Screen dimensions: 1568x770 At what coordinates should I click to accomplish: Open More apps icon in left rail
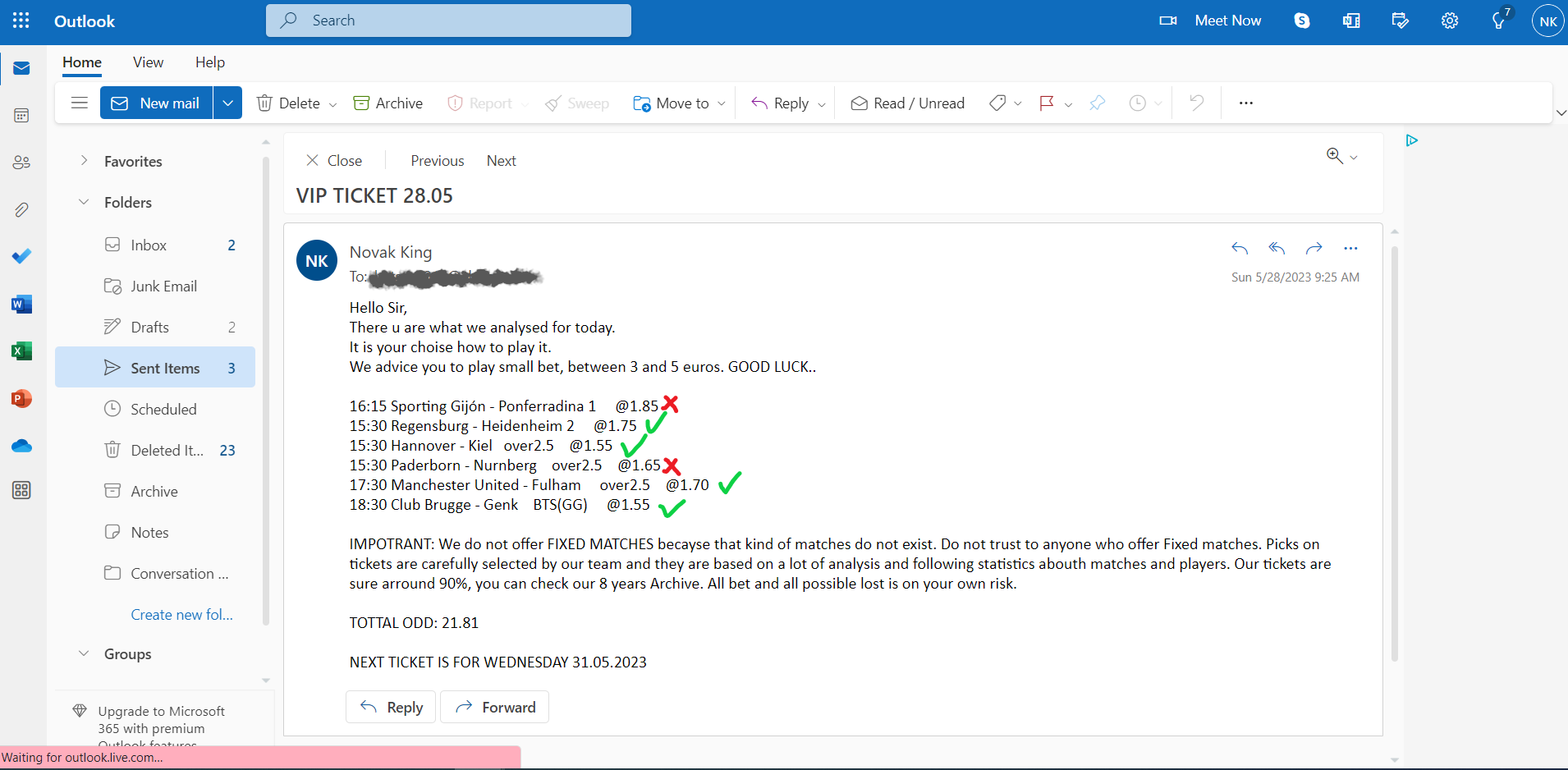pyautogui.click(x=21, y=491)
